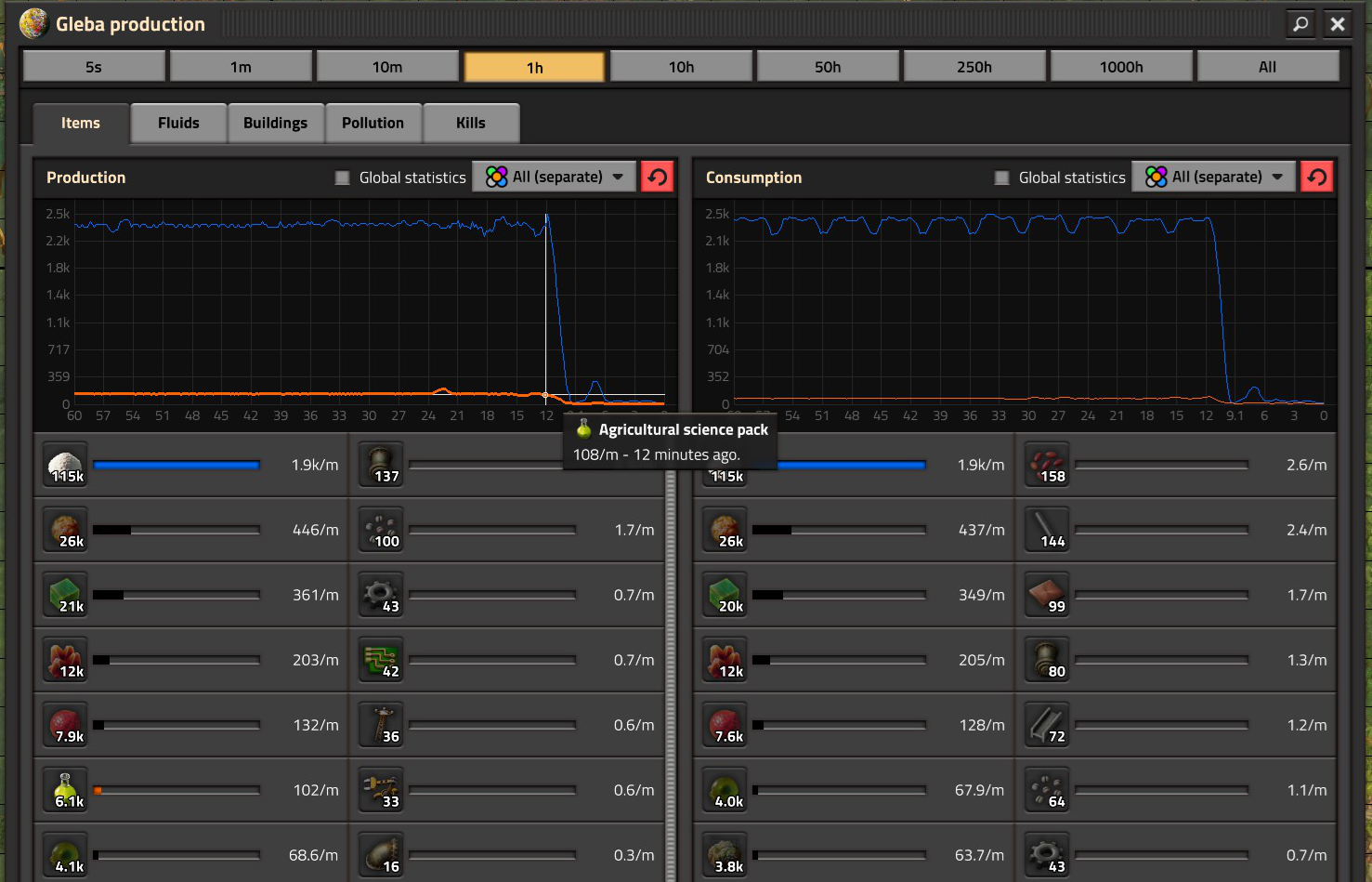Set time range to 250h
Image resolution: width=1372 pixels, height=882 pixels.
(974, 67)
